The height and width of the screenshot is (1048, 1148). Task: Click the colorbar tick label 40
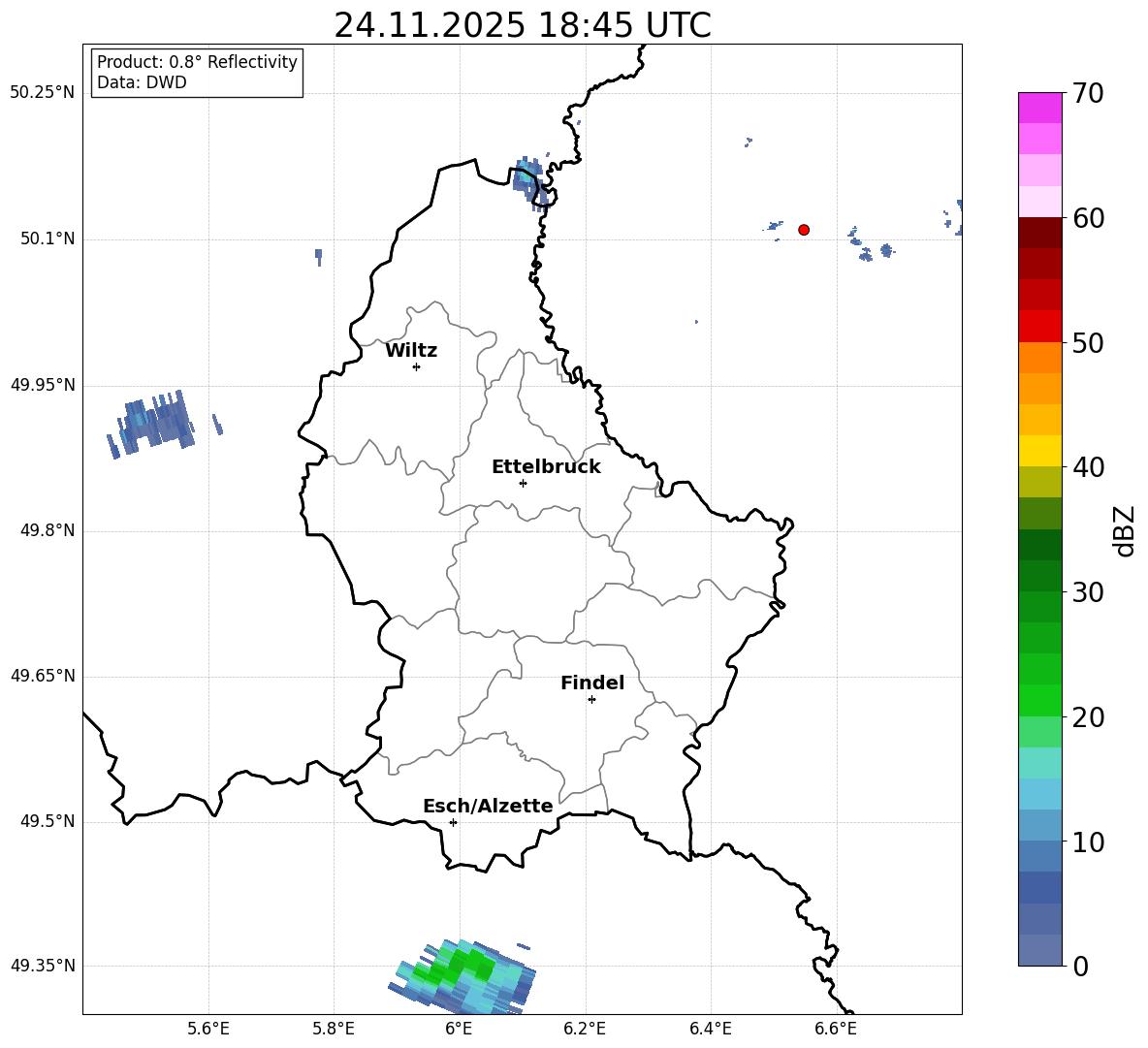[1088, 467]
